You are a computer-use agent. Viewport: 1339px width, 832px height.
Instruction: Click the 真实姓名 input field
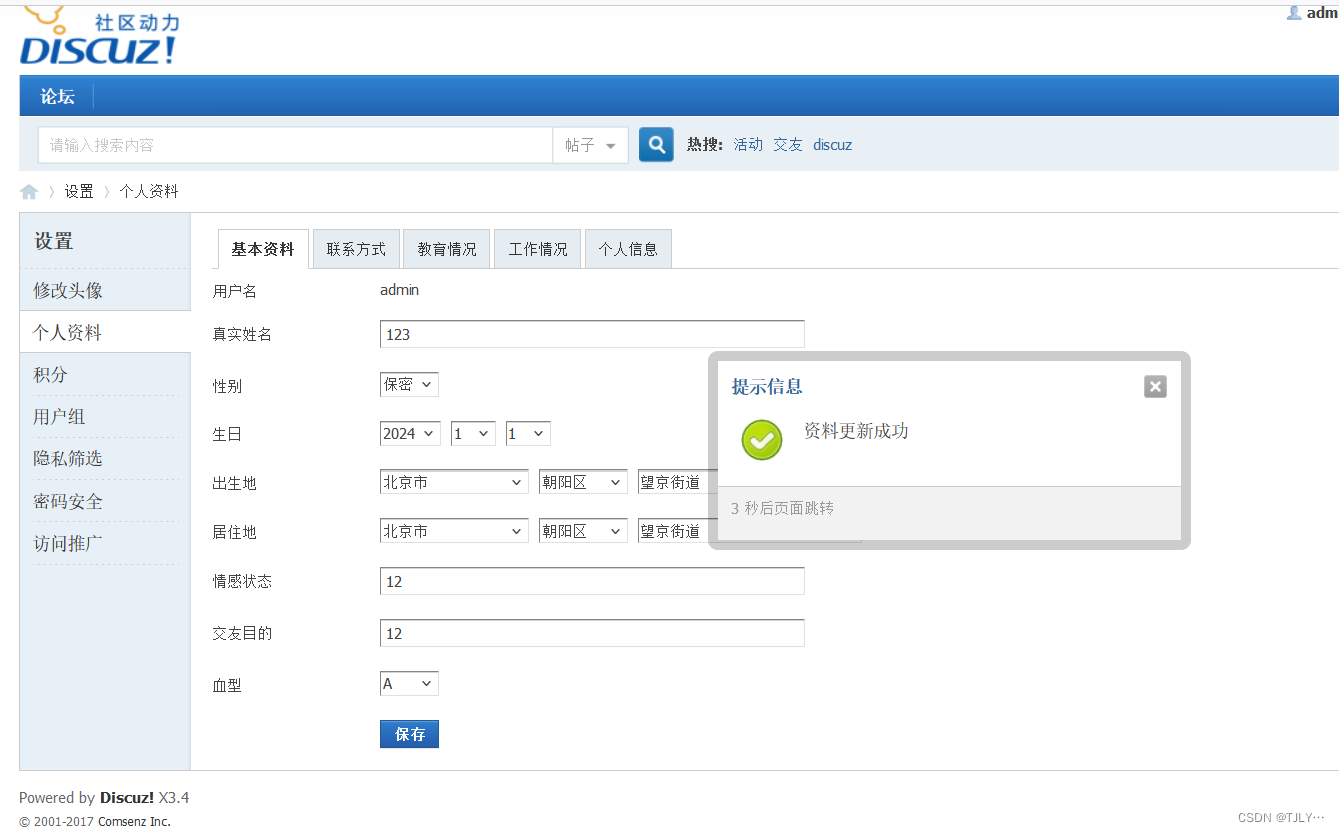590,333
